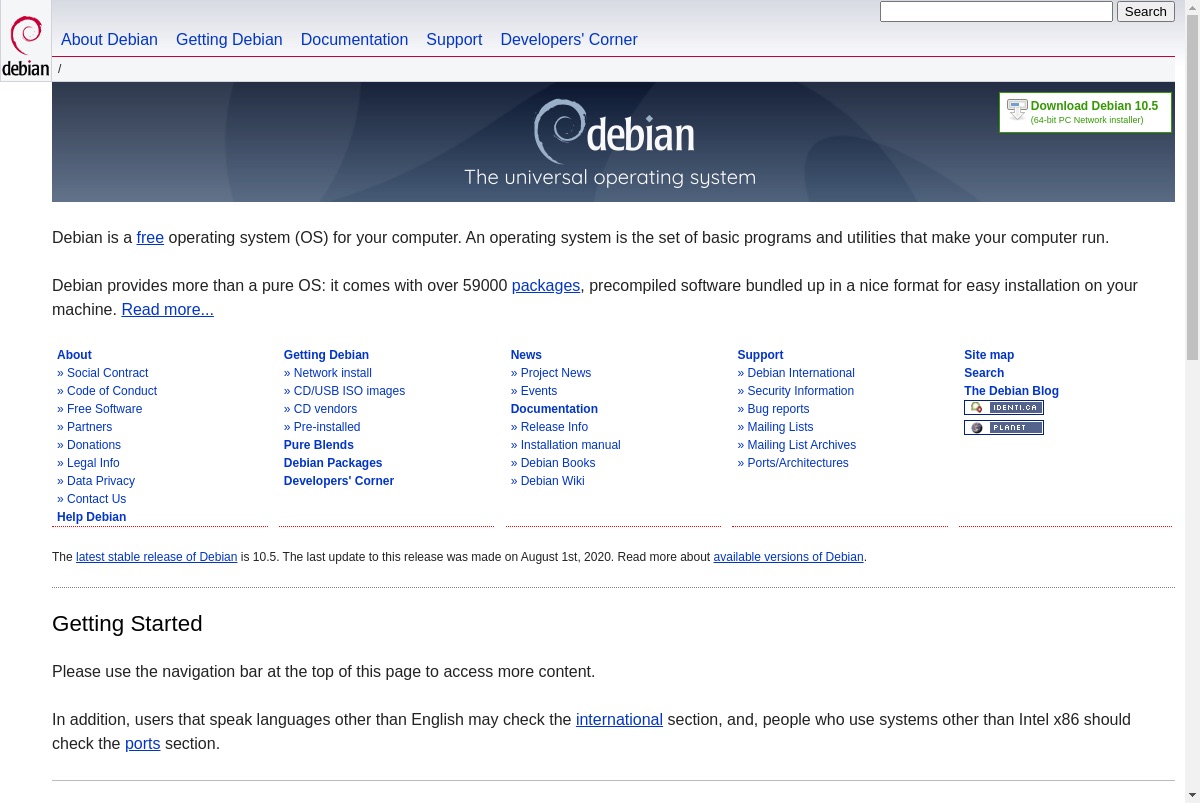This screenshot has width=1200, height=803.
Task: Visit the Partners page
Action: pyautogui.click(x=89, y=427)
